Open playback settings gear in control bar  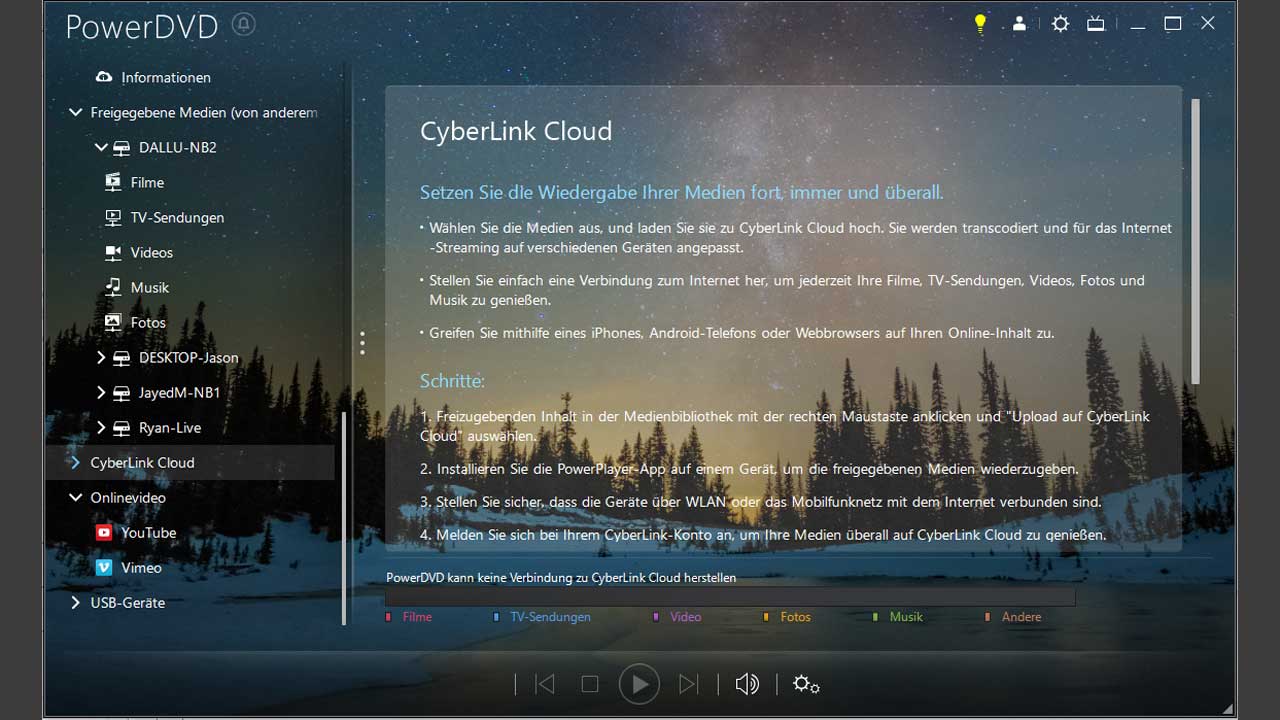point(805,684)
